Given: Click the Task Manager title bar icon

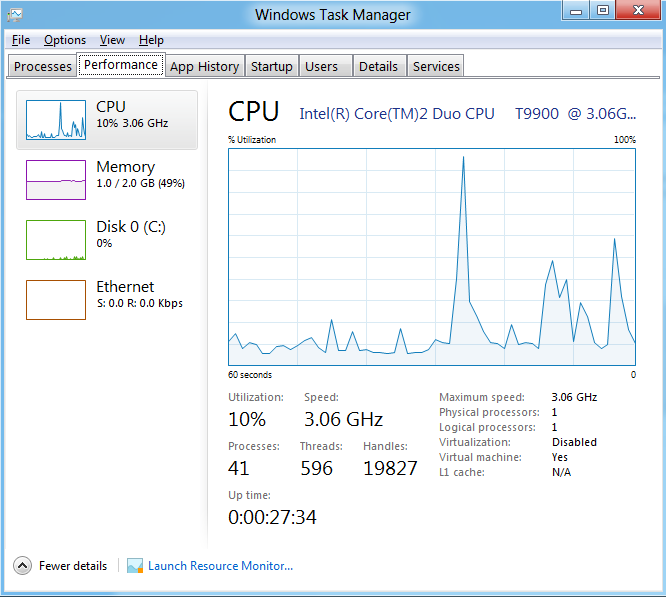Looking at the screenshot, I should 15,15.
